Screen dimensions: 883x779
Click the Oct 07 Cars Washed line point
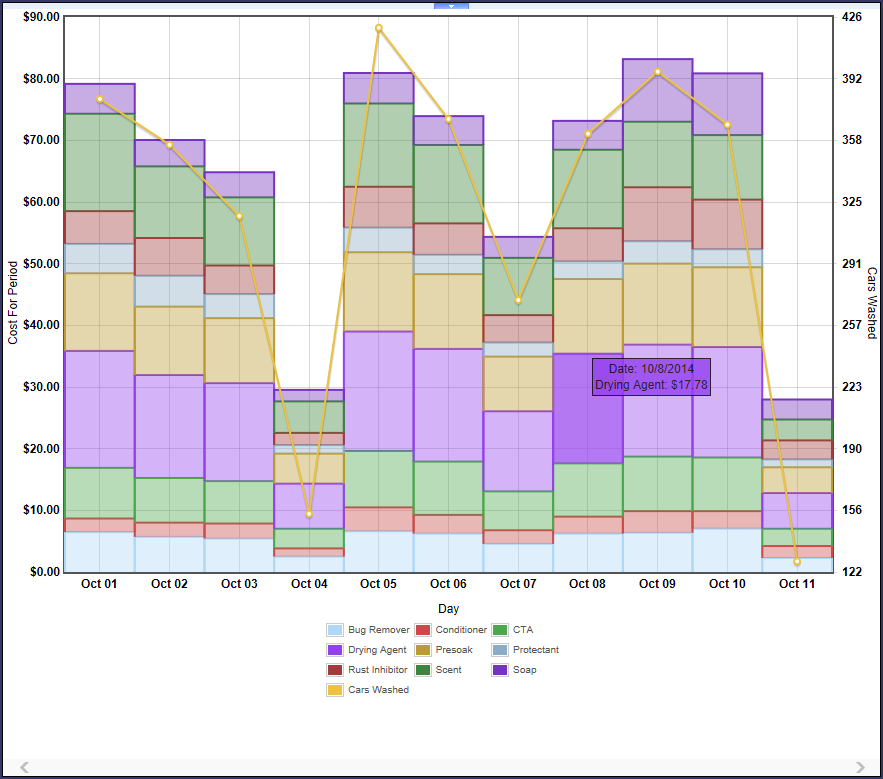[x=518, y=300]
